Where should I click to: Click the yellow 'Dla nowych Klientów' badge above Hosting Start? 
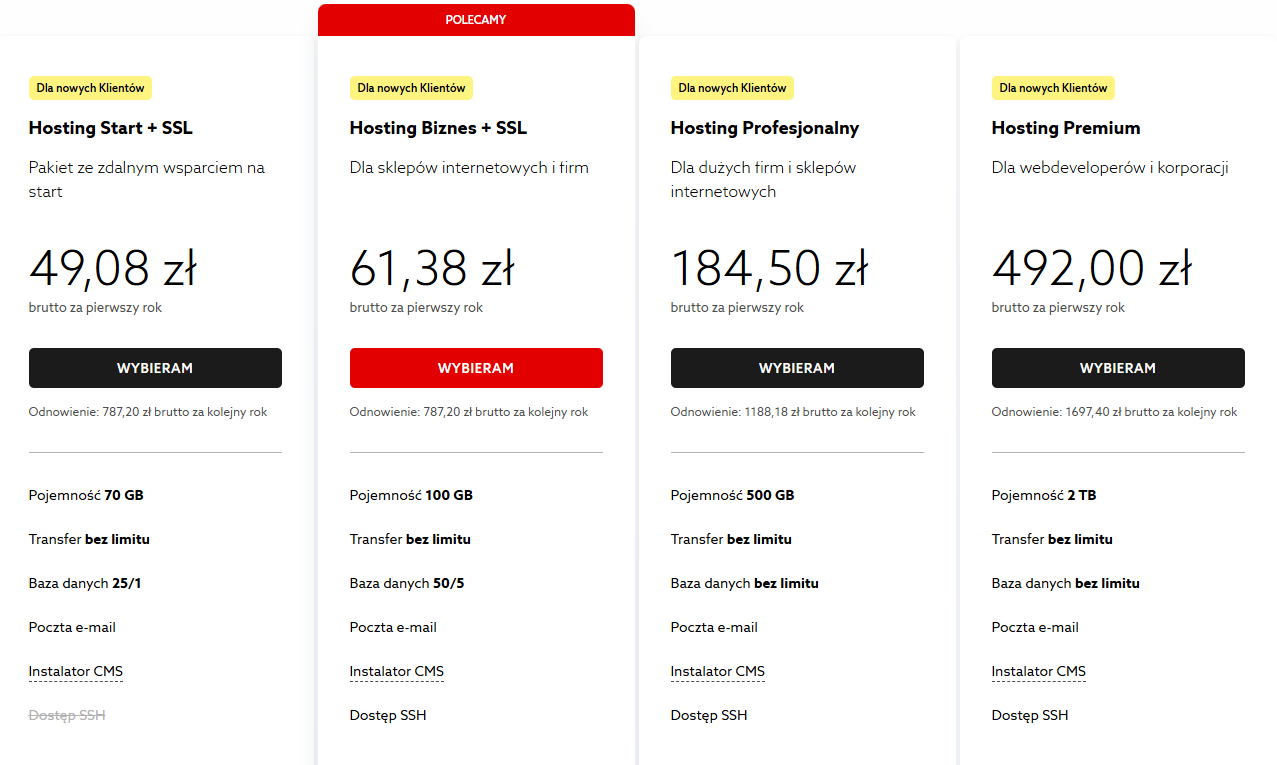(x=90, y=88)
